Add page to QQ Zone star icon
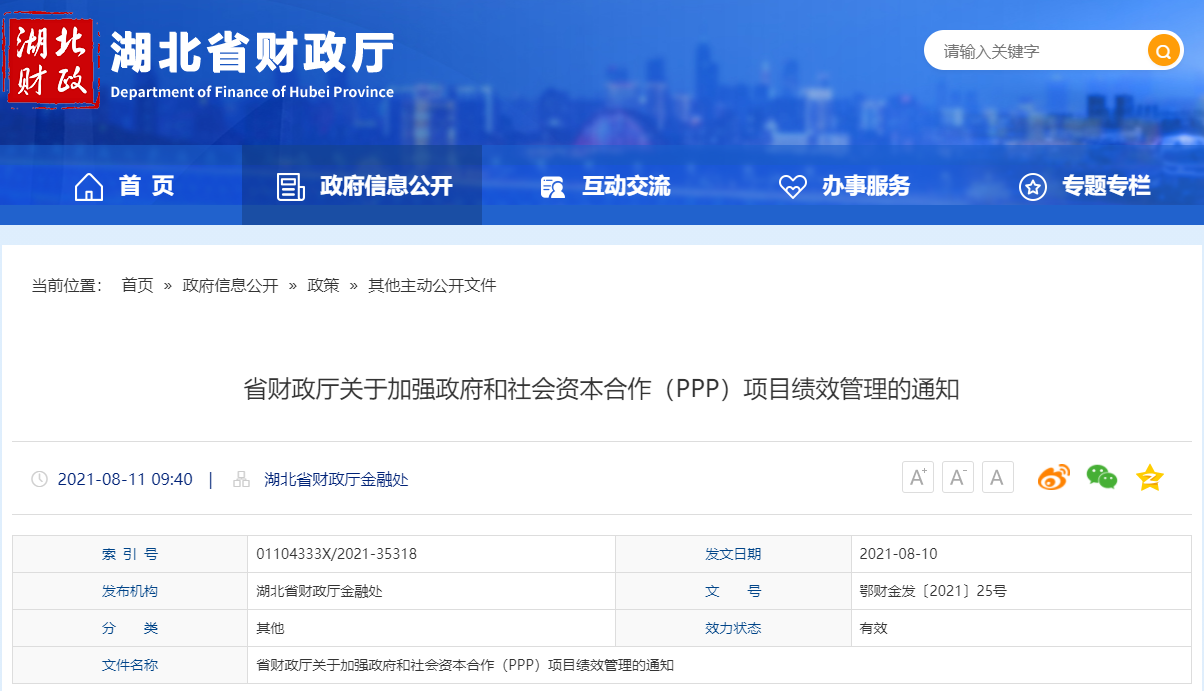The height and width of the screenshot is (691, 1204). point(1150,478)
